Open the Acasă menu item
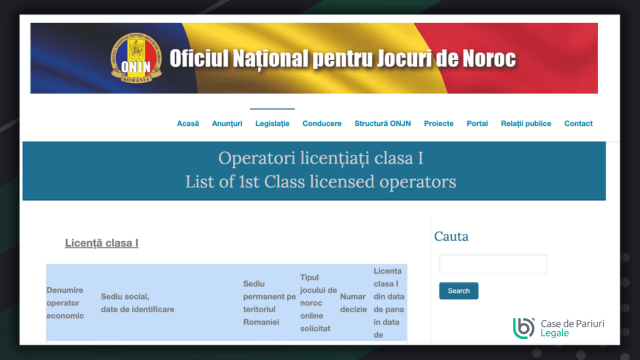This screenshot has width=640, height=360. [188, 123]
